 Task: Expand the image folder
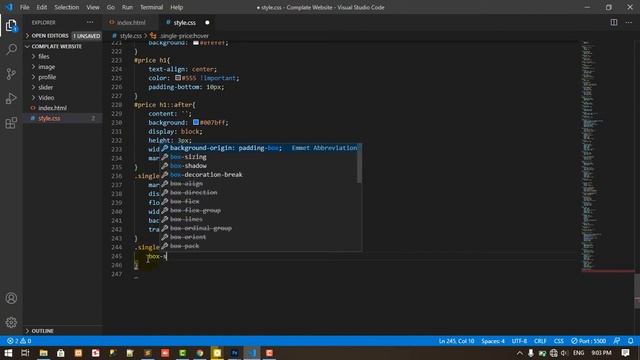63,67
